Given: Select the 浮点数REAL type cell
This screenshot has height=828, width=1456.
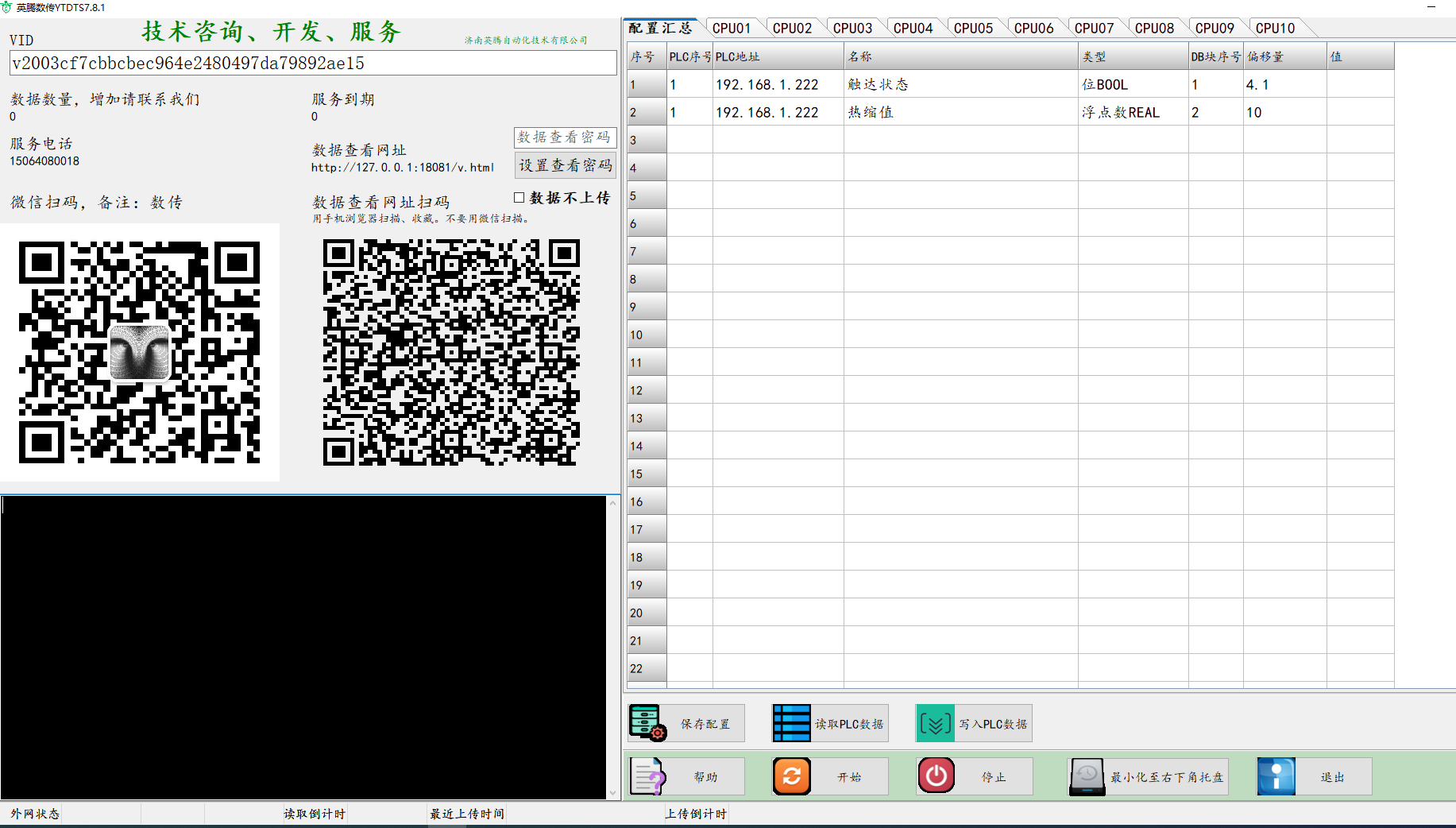Looking at the screenshot, I should [1134, 112].
